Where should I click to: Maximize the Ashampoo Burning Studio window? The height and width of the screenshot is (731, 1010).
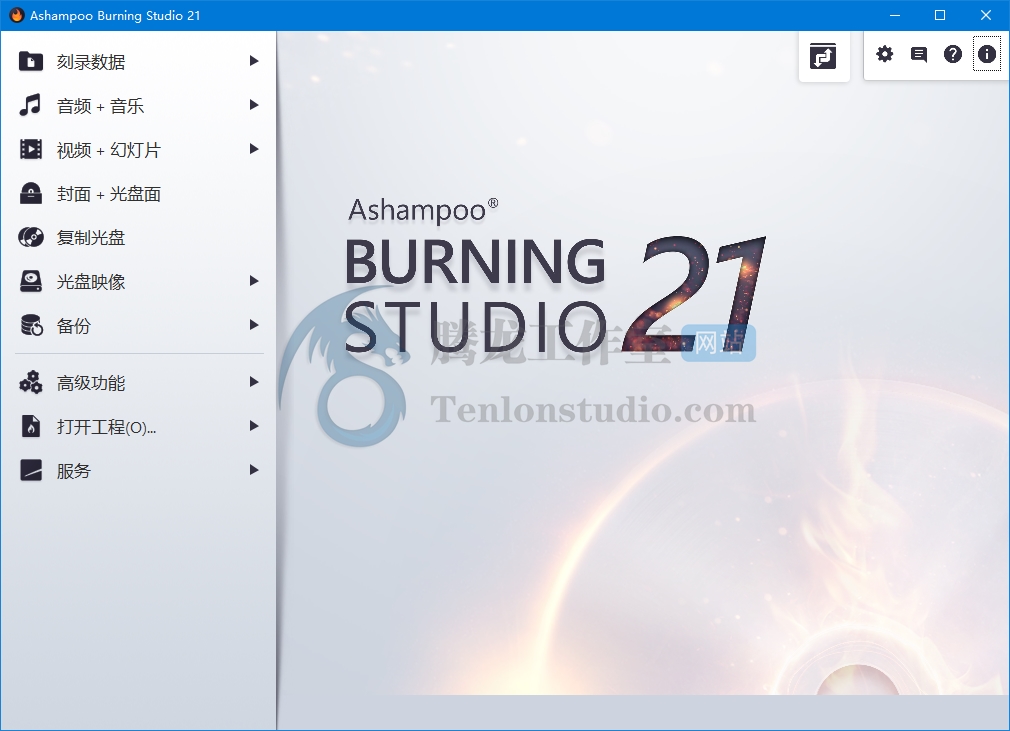(x=940, y=15)
